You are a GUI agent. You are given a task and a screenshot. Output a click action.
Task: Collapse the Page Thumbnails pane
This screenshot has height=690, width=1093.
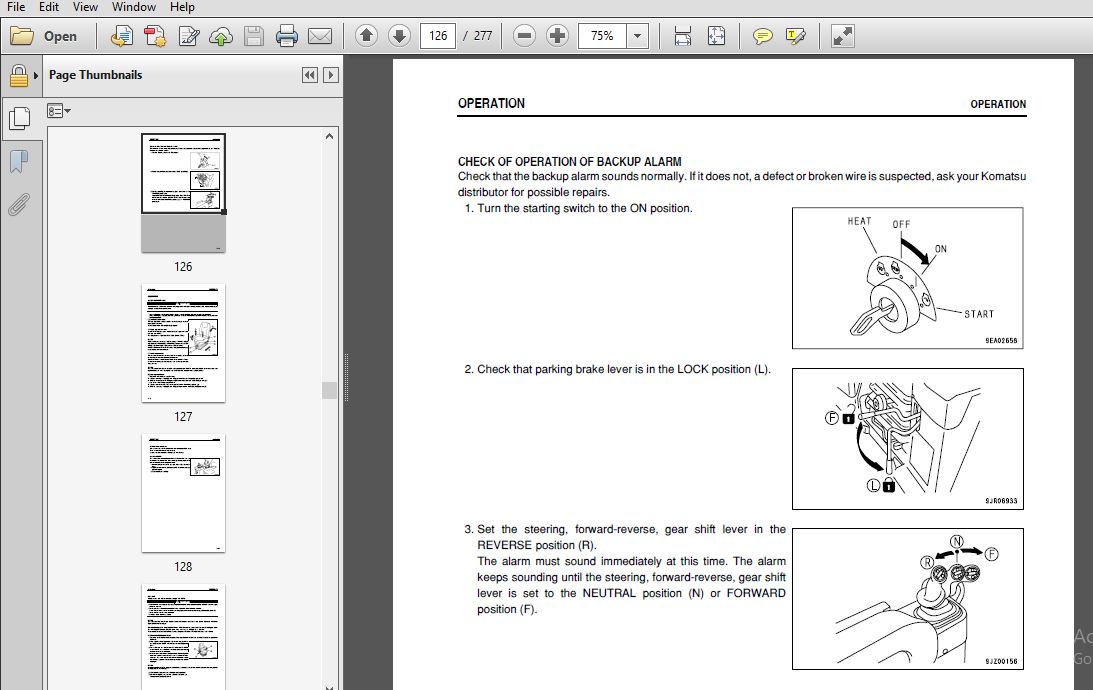pos(309,75)
